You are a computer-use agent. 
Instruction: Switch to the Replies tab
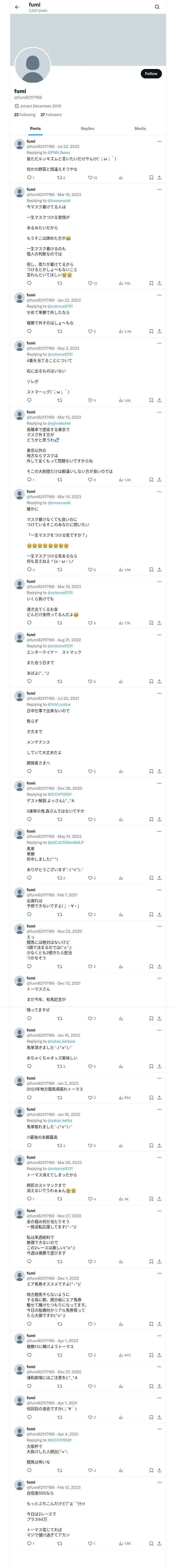[x=87, y=128]
